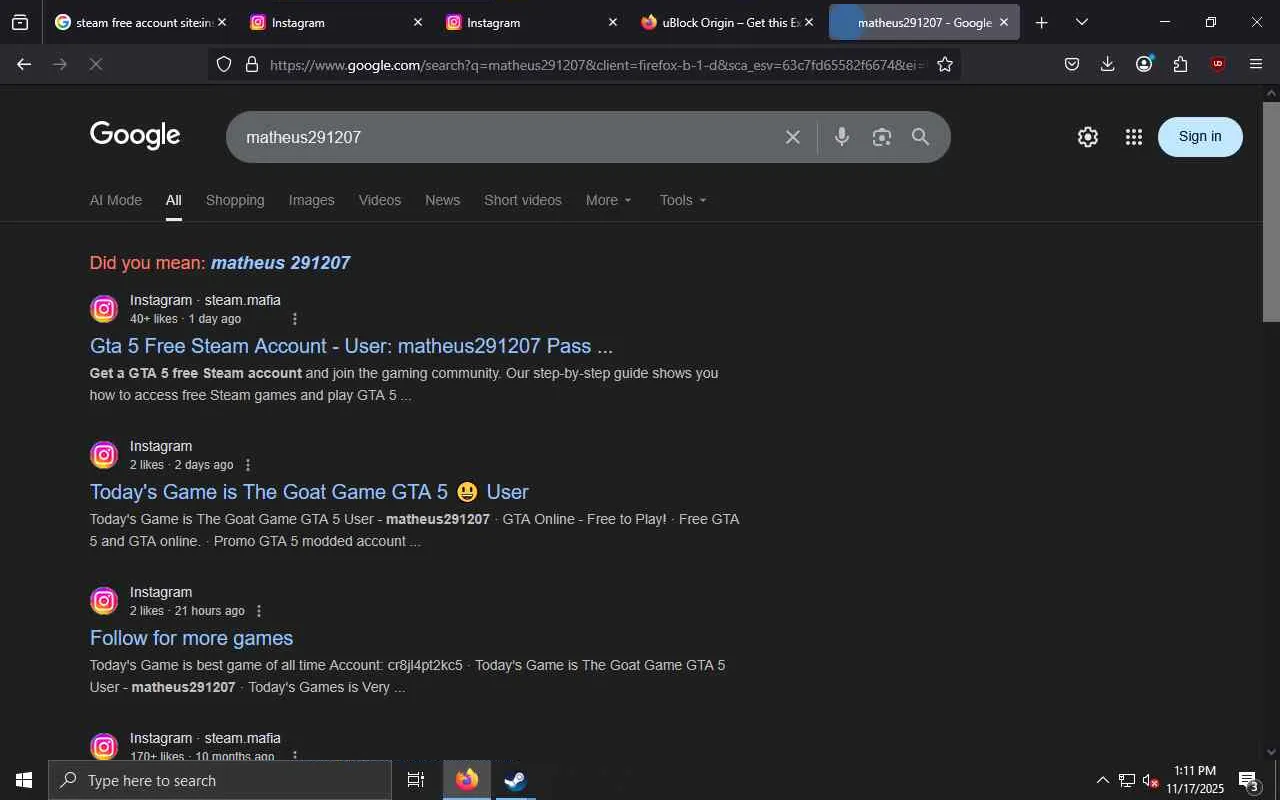
Task: Open tracking protection shield icon
Action: pyautogui.click(x=224, y=64)
